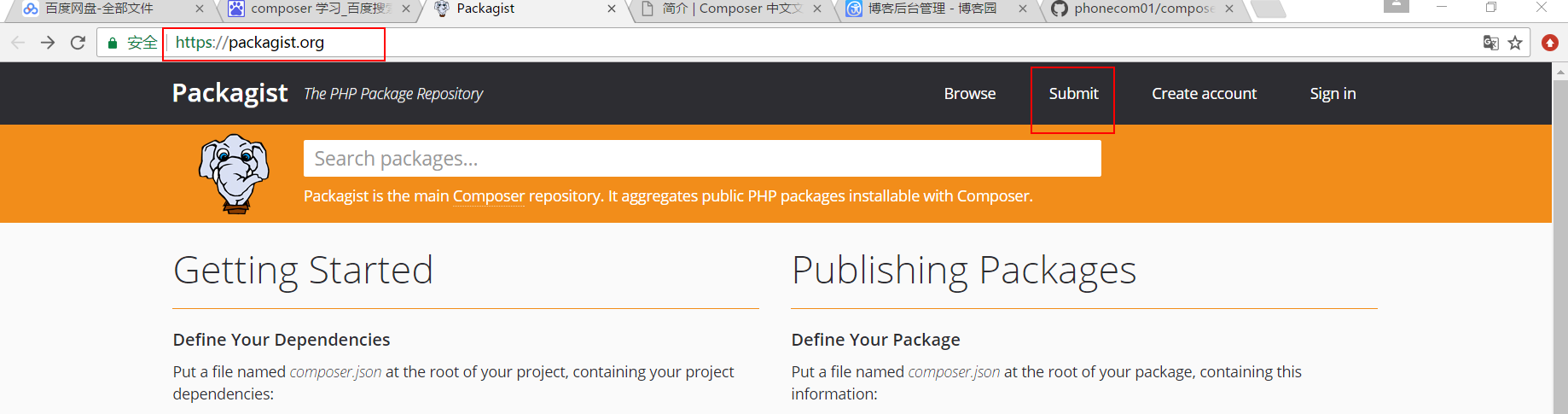Close the 博客后台管理 tab
The image size is (1568, 414).
click(1023, 9)
